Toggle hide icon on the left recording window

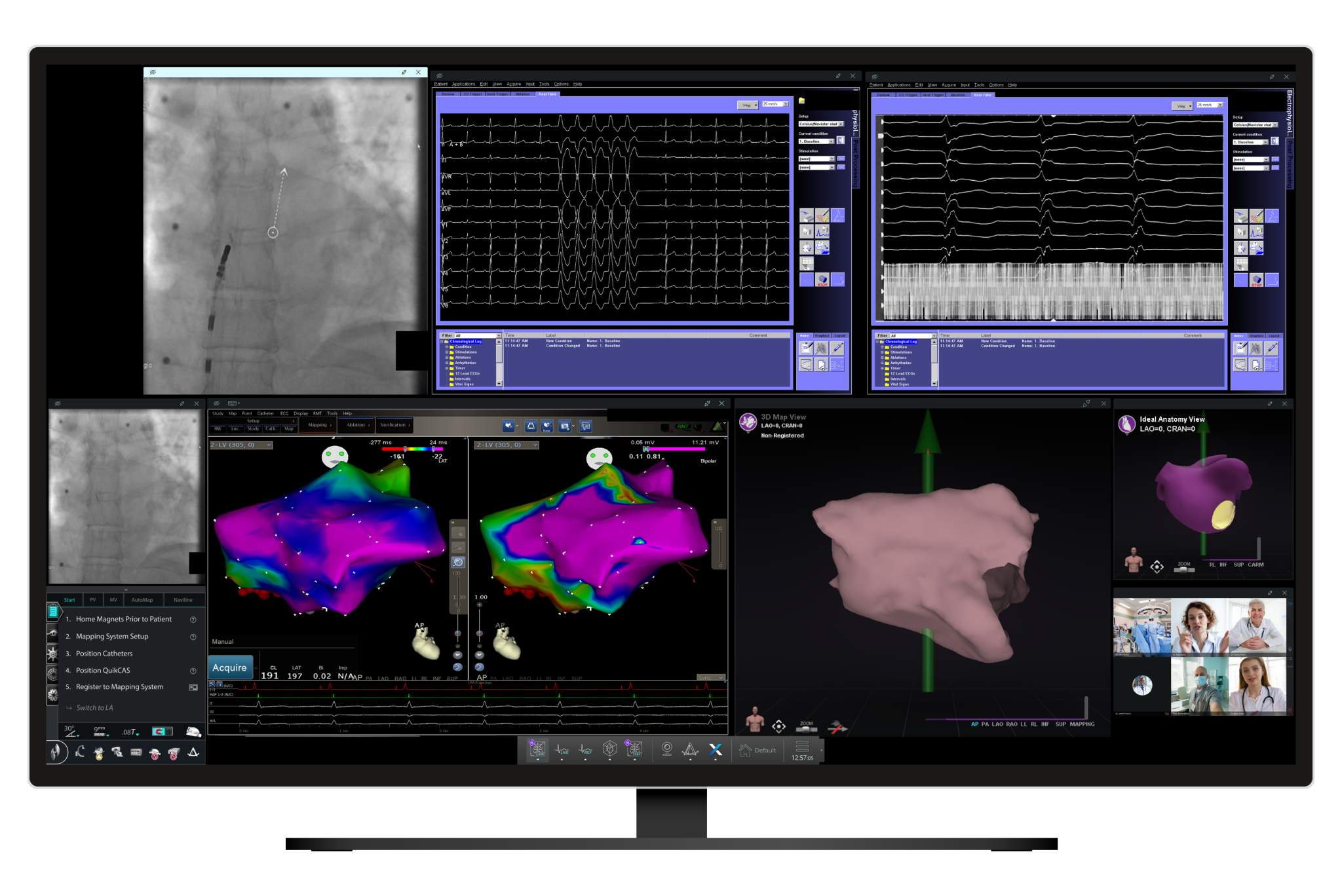(440, 76)
